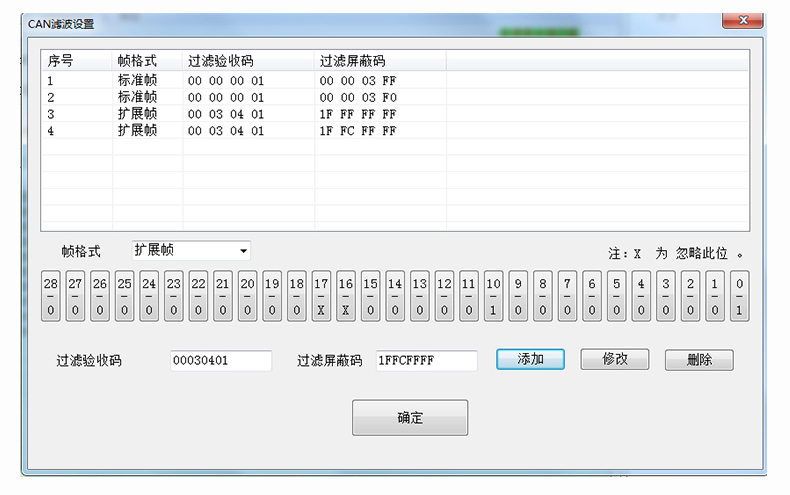790x495 pixels.
Task: Toggle filter bit 22 button
Action: point(199,296)
